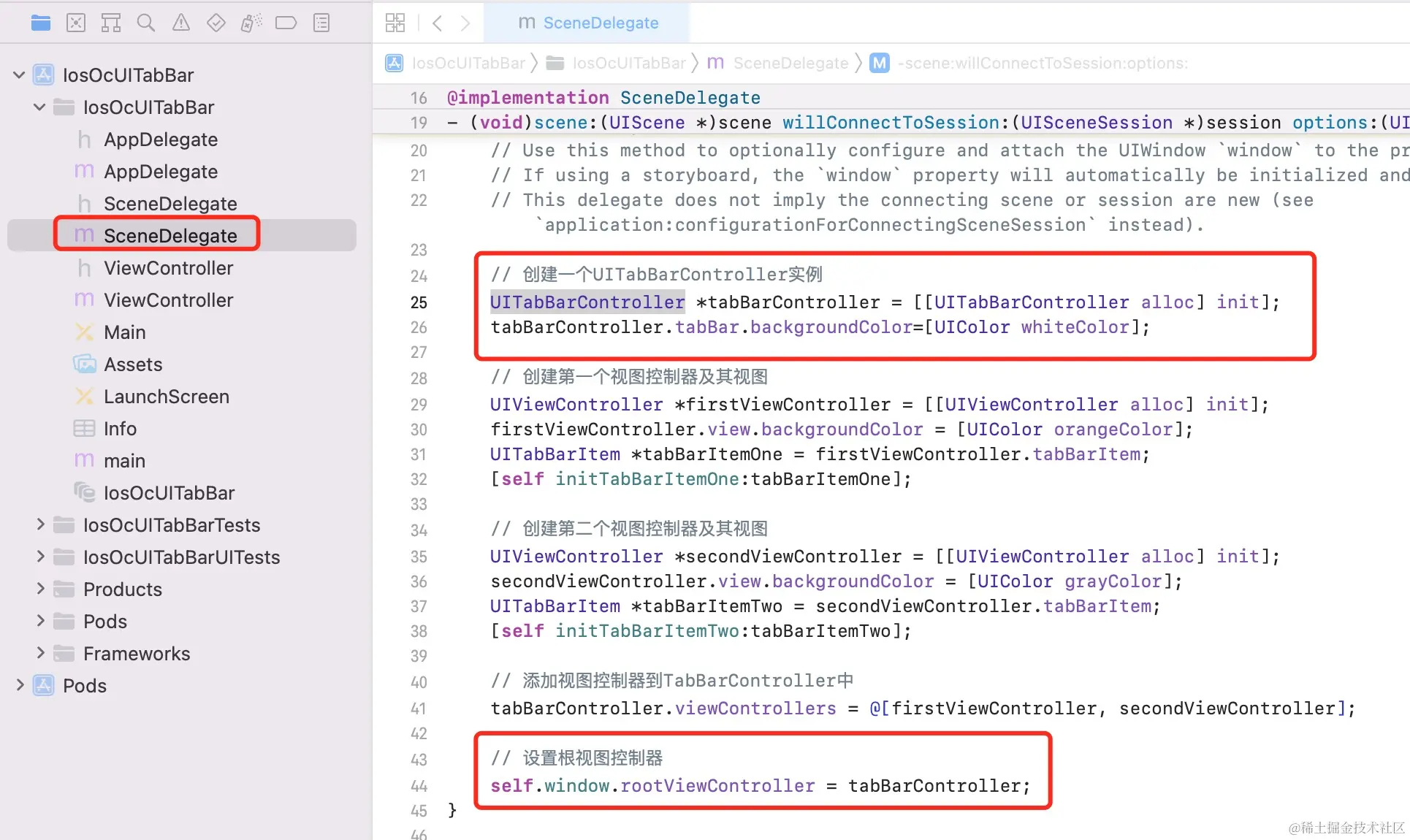Image resolution: width=1410 pixels, height=840 pixels.
Task: Select the Assets catalog in navigator
Action: 133,364
